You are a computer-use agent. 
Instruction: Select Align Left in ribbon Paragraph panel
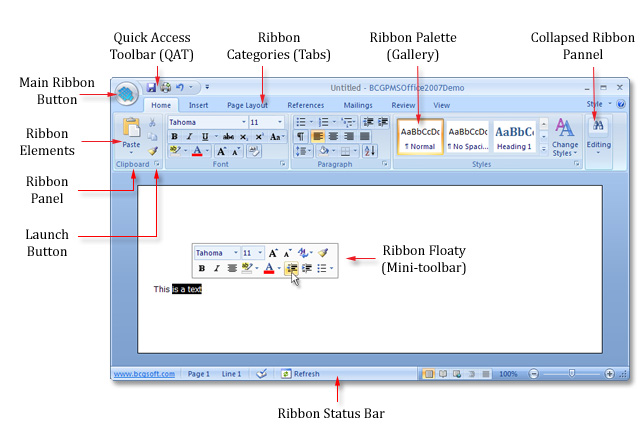[x=318, y=136]
